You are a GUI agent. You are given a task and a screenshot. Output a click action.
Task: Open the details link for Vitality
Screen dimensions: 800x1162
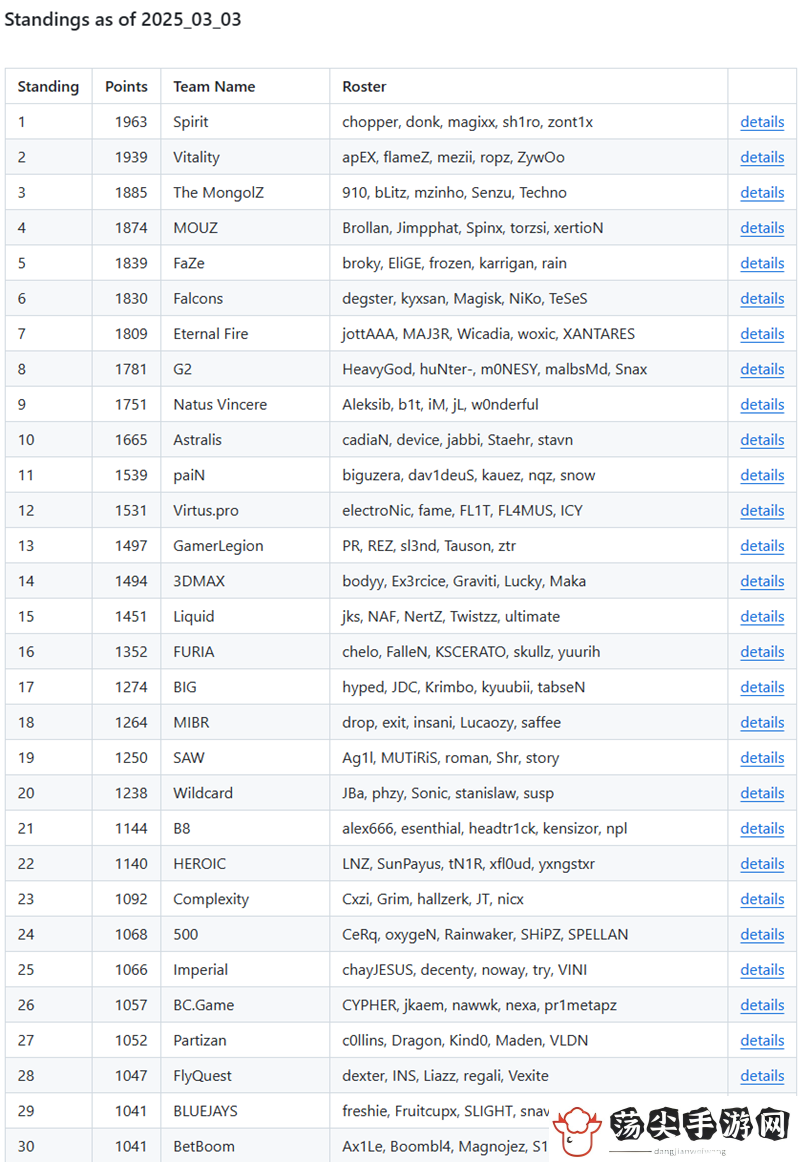[x=762, y=157]
